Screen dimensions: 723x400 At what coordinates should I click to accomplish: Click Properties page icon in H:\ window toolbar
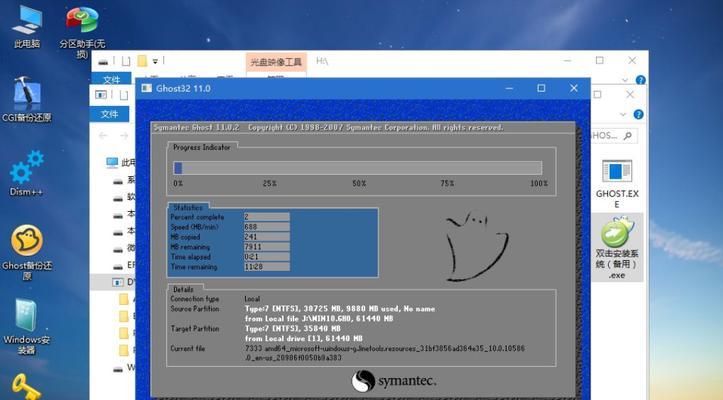(x=126, y=61)
